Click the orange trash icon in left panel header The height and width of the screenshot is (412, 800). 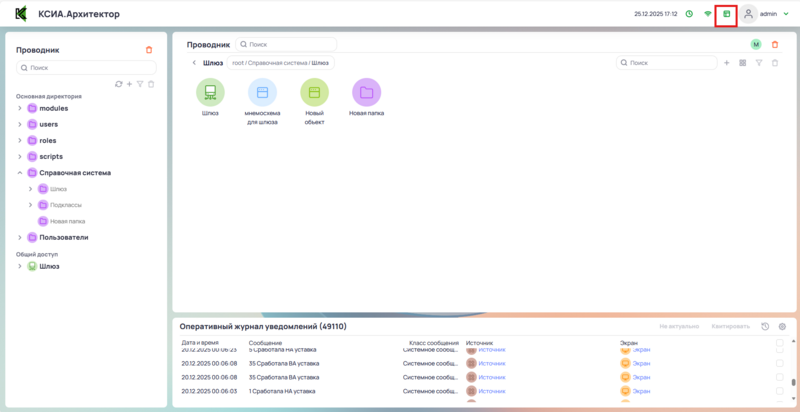149,49
